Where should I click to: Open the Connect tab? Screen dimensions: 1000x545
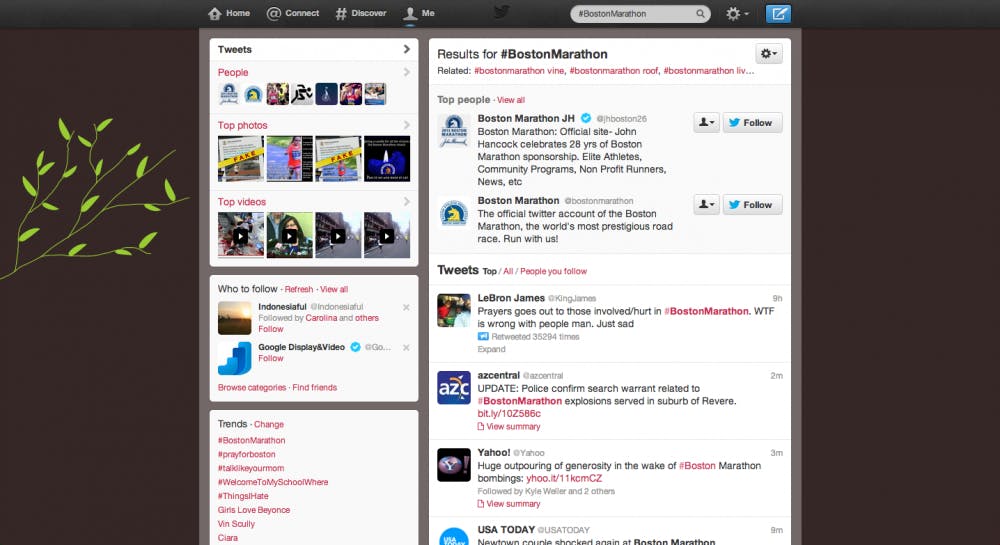(293, 14)
